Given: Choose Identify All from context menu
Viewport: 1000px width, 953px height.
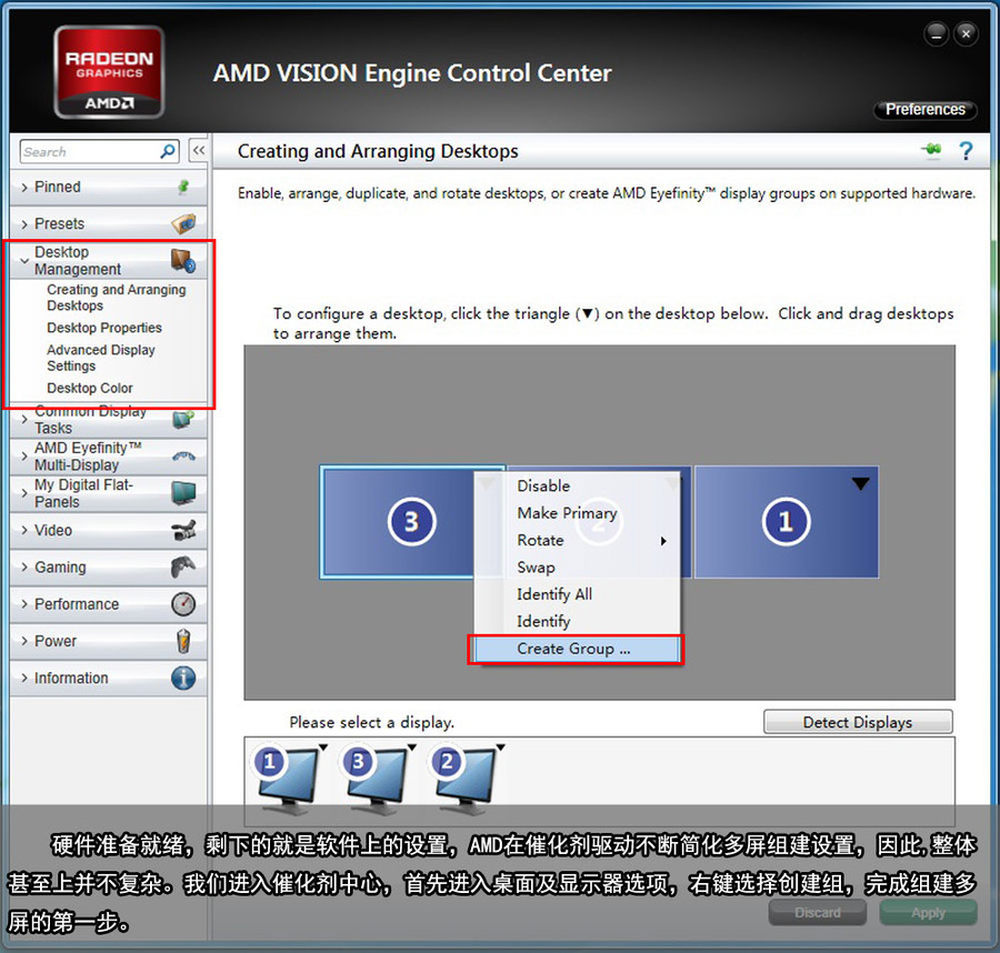Looking at the screenshot, I should click(x=578, y=595).
